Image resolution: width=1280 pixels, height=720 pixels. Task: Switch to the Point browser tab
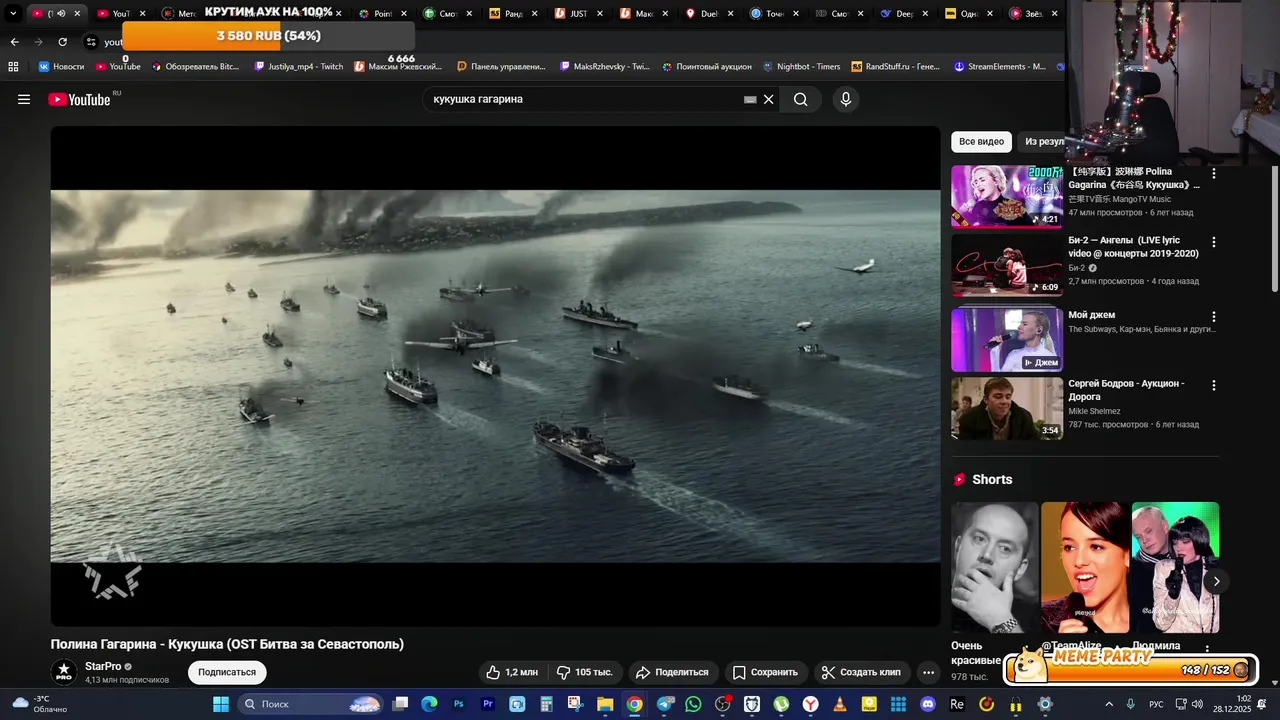[x=382, y=13]
